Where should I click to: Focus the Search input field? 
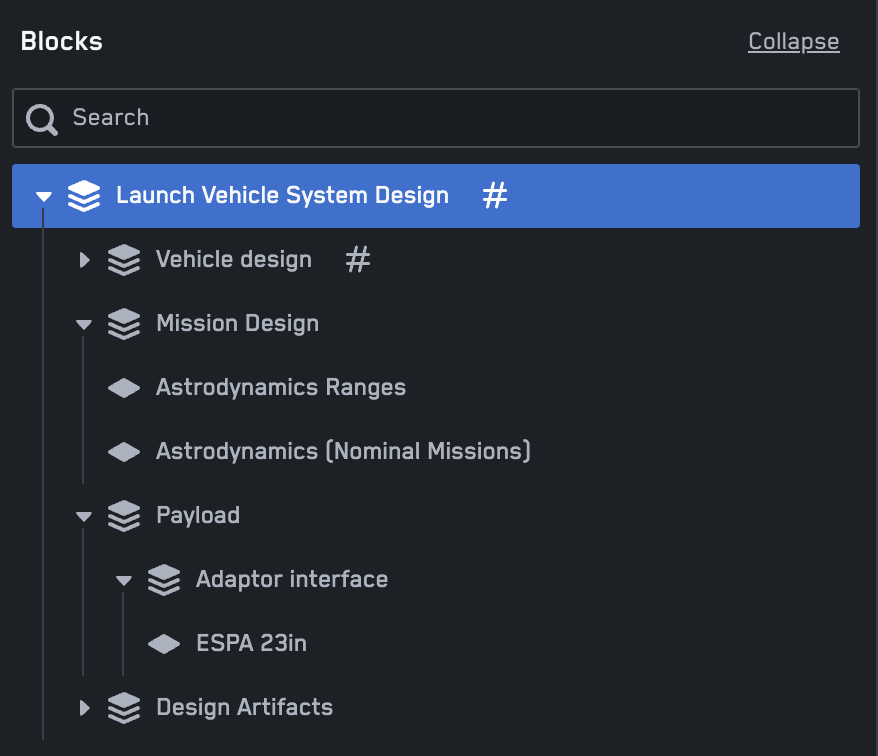pyautogui.click(x=436, y=118)
